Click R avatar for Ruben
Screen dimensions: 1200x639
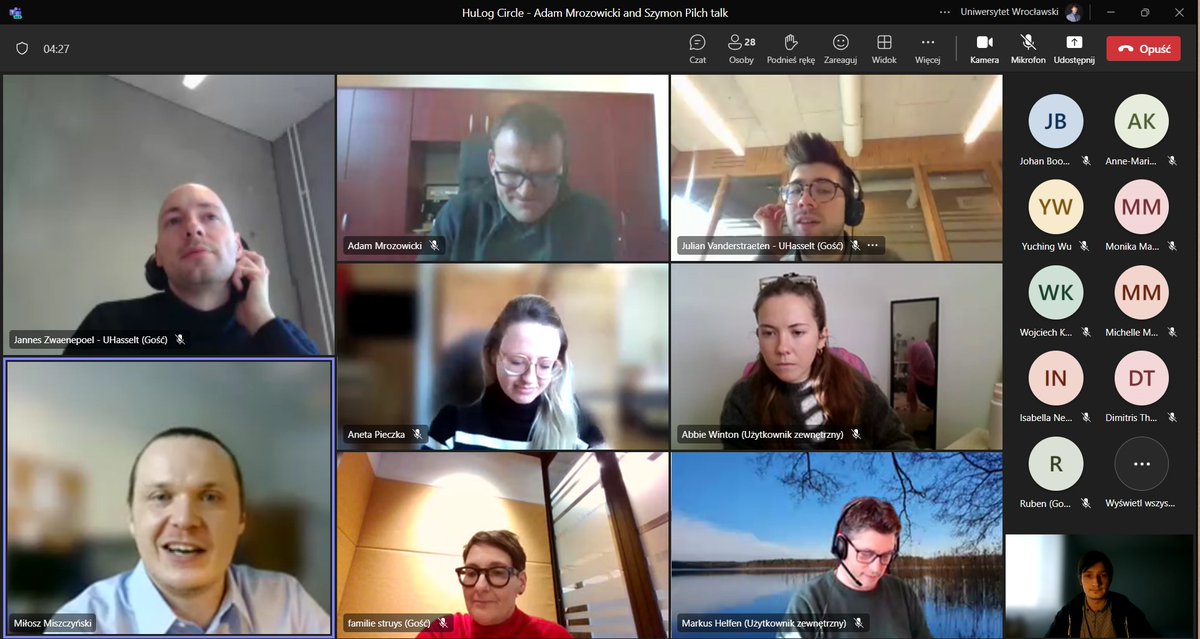point(1055,464)
